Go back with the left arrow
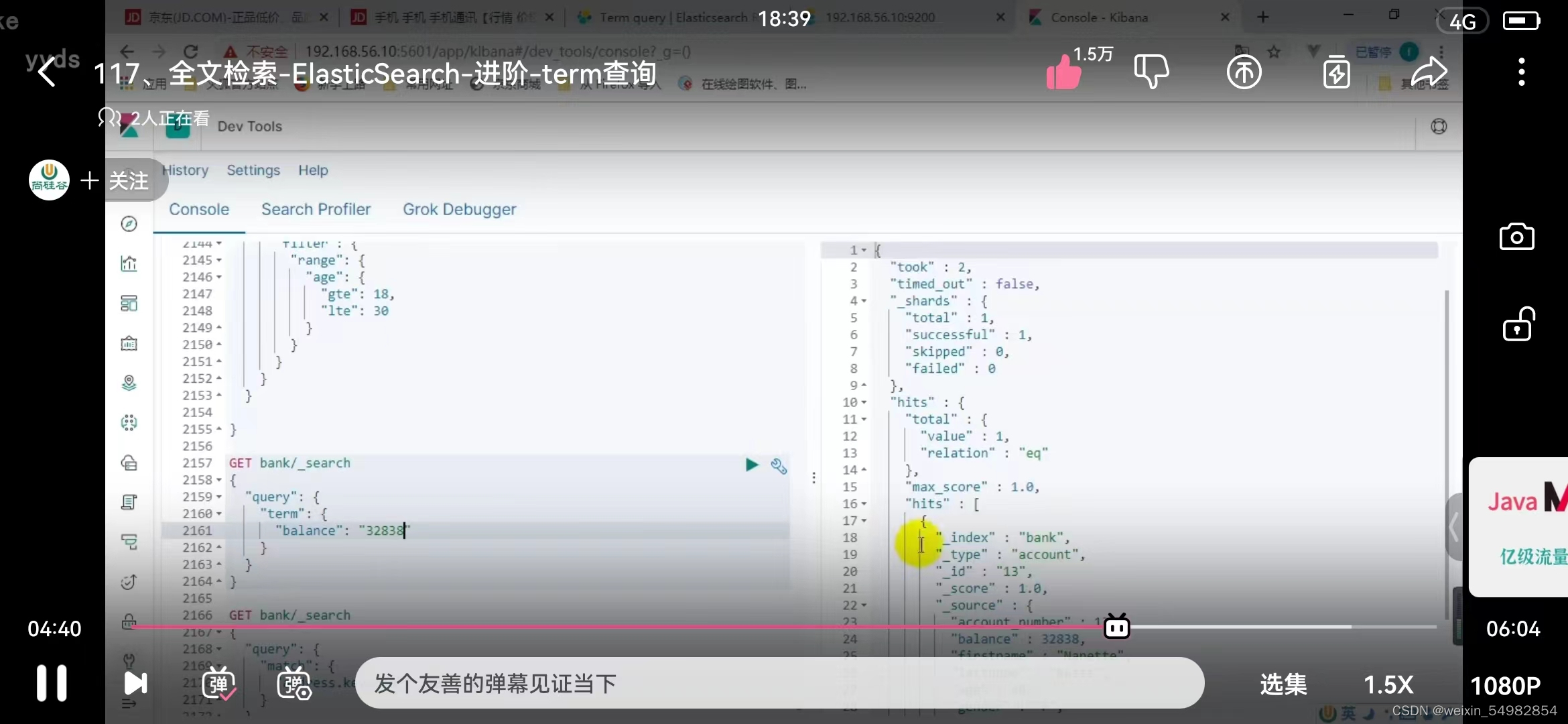 (47, 72)
